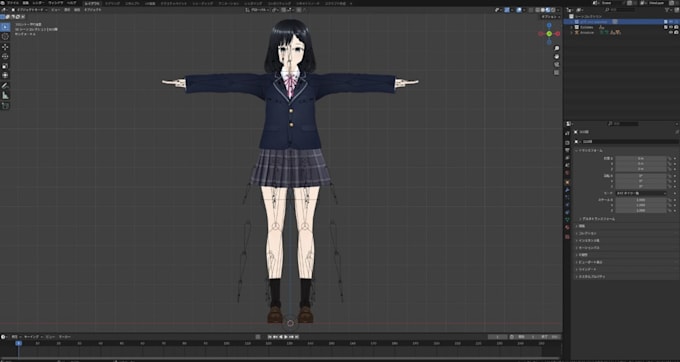This screenshot has width=680, height=362.
Task: Open Global transform orientation dropdown
Action: (258, 10)
